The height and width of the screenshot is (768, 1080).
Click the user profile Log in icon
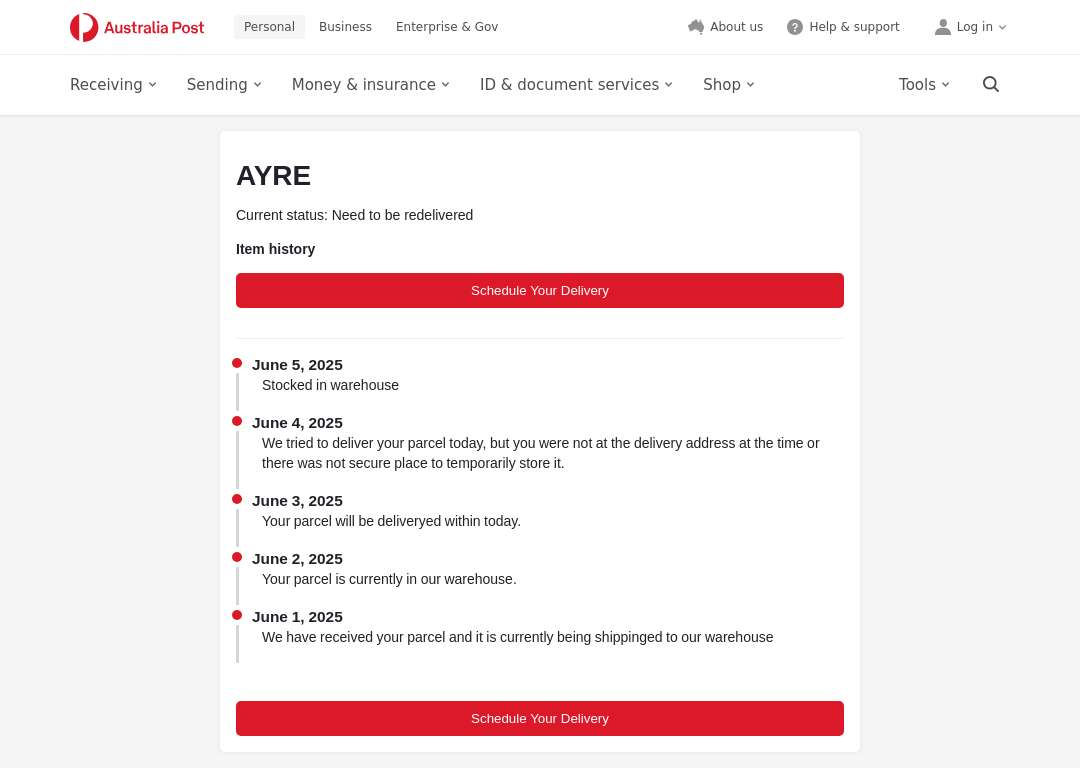click(x=942, y=27)
